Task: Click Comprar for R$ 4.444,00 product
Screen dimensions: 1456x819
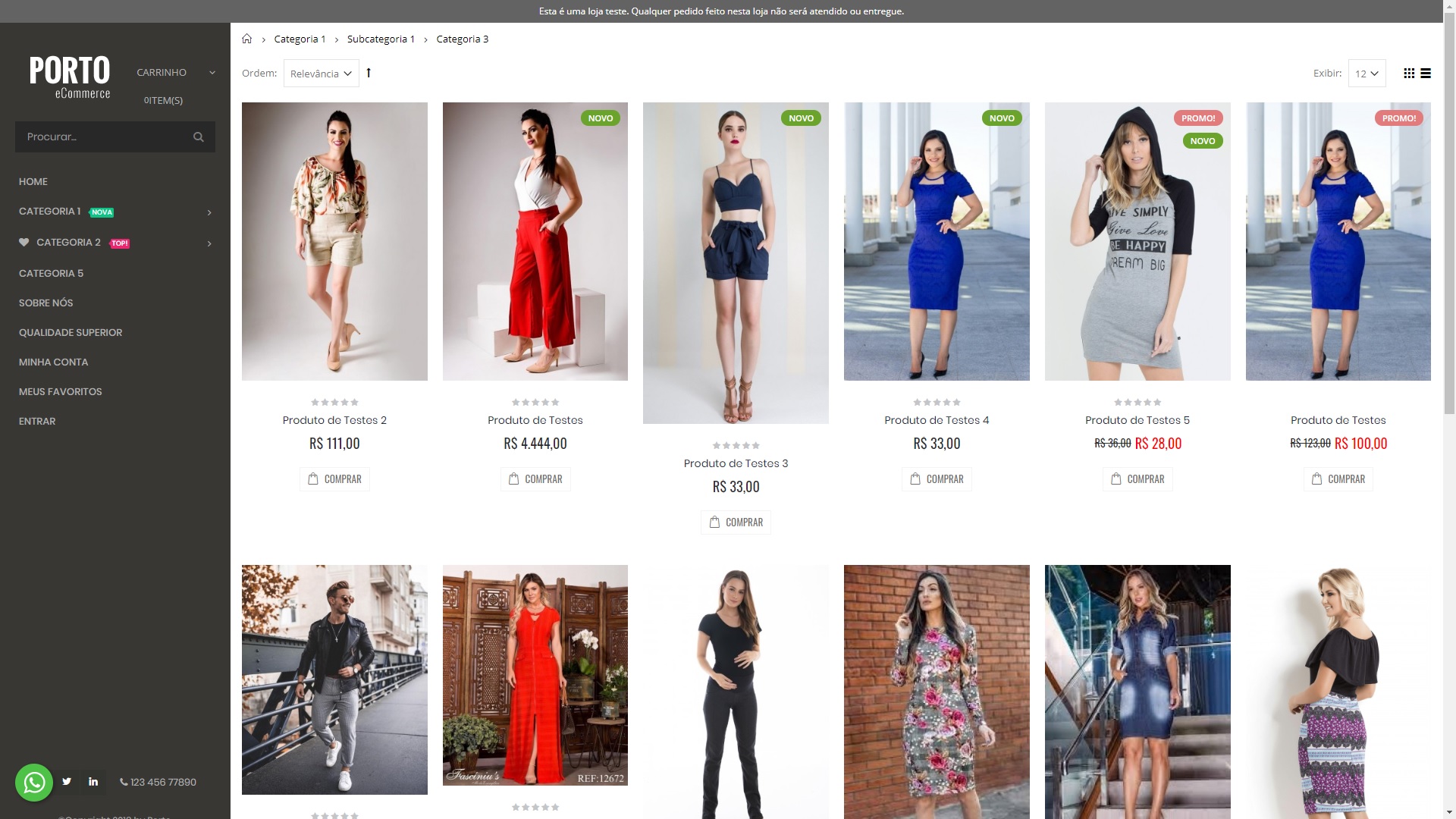Action: [x=535, y=479]
